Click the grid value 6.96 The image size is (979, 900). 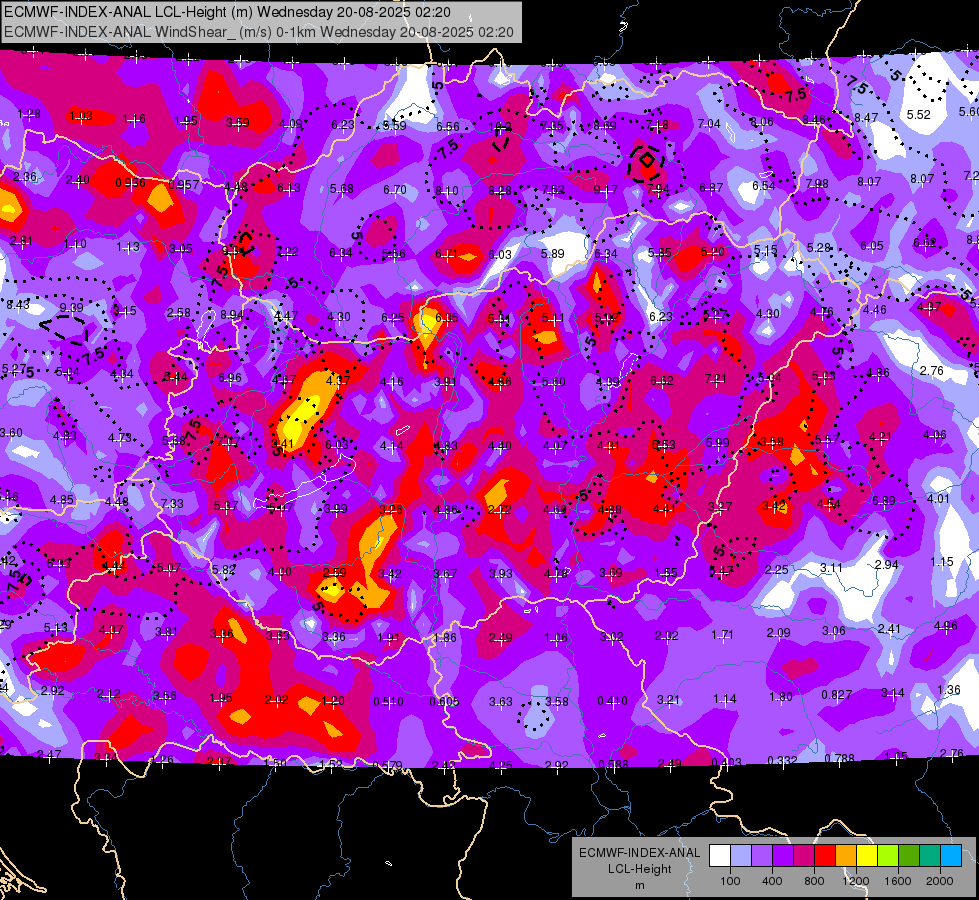pos(230,377)
